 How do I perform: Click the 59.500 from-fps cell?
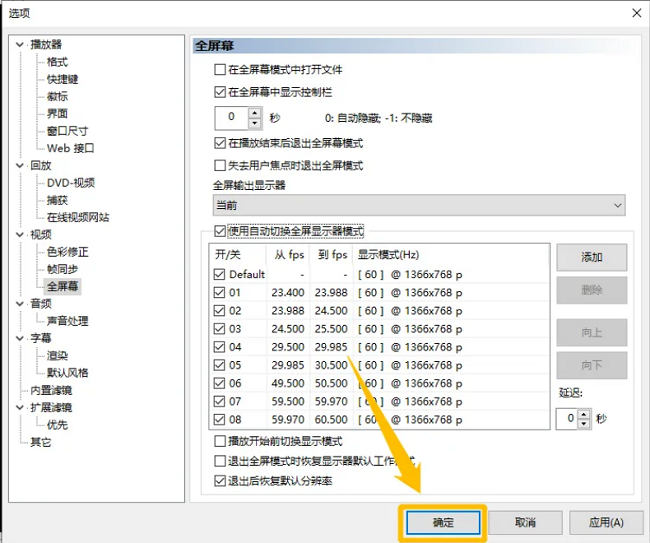point(288,401)
